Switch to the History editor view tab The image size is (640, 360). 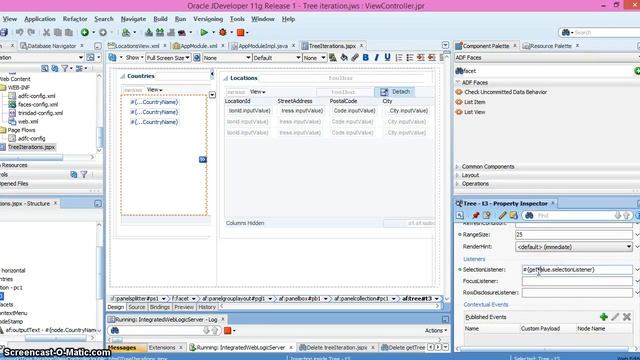(207, 307)
